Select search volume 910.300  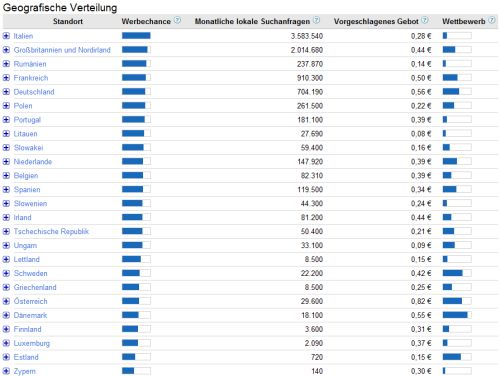click(310, 78)
